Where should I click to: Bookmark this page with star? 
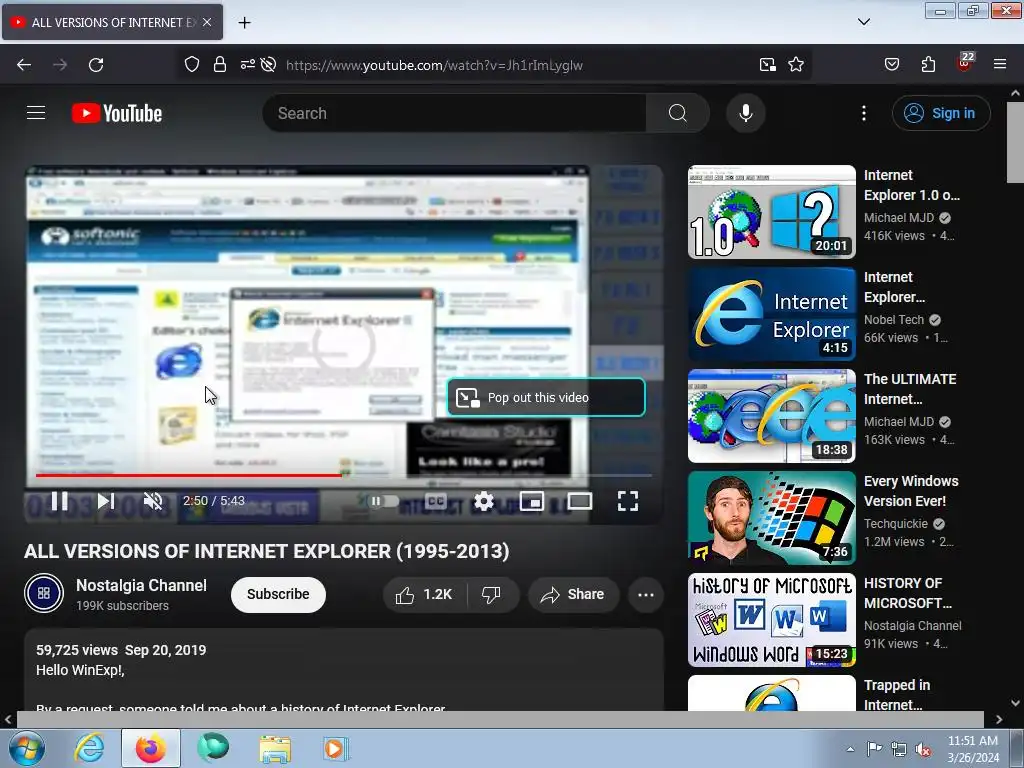(795, 65)
